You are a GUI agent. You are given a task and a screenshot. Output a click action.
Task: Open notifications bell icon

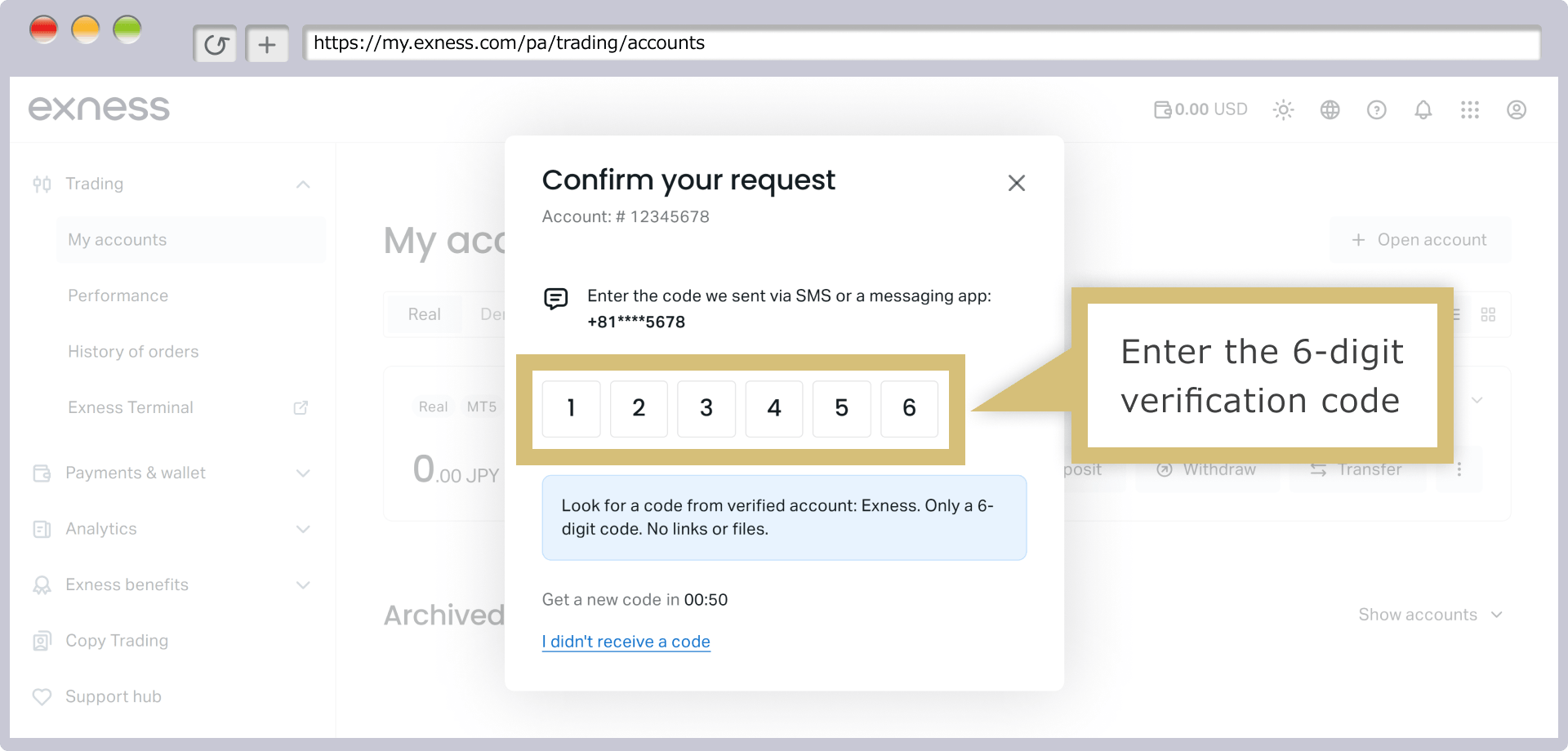coord(1423,109)
